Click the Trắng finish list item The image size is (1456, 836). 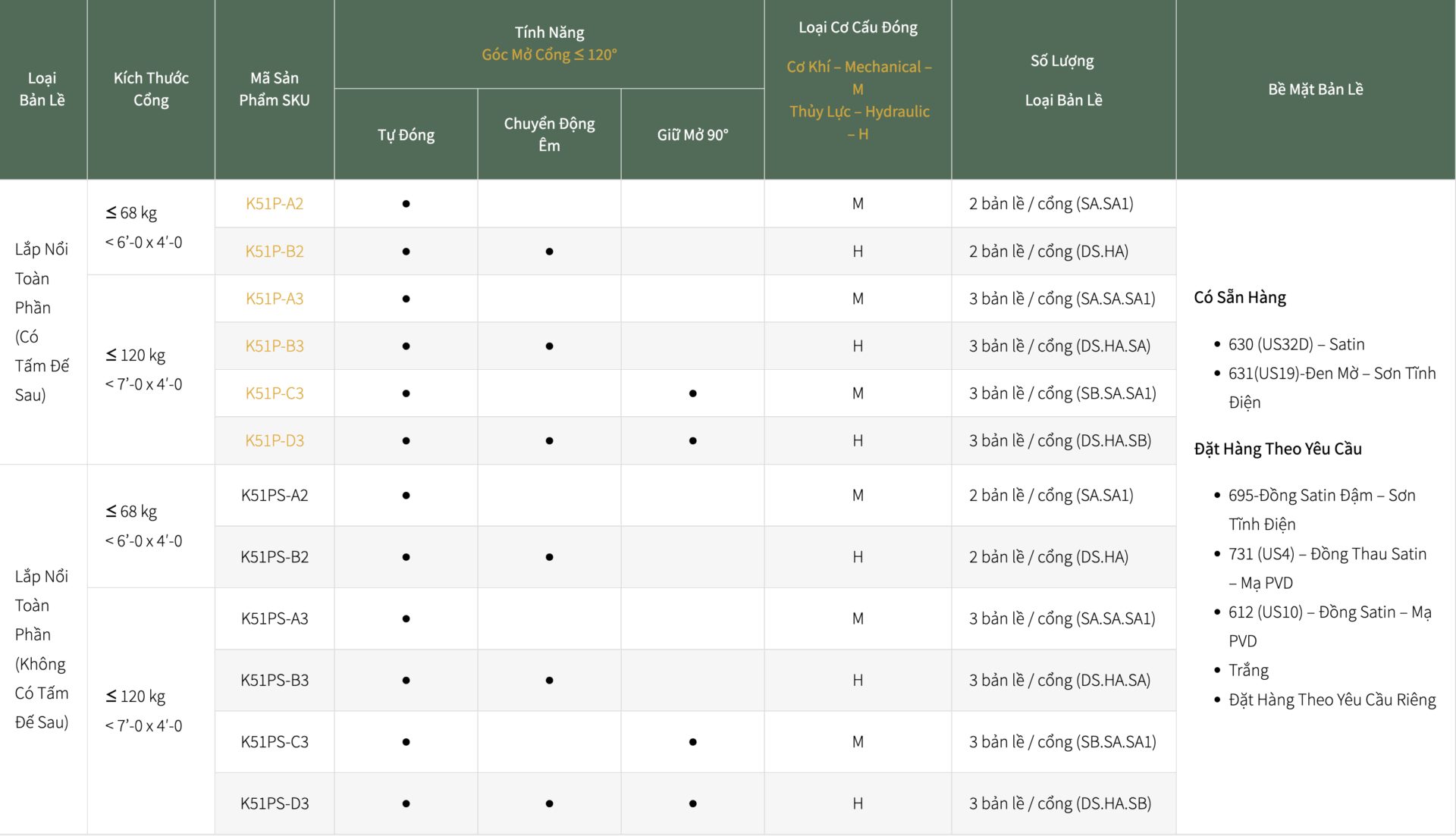pos(1247,670)
